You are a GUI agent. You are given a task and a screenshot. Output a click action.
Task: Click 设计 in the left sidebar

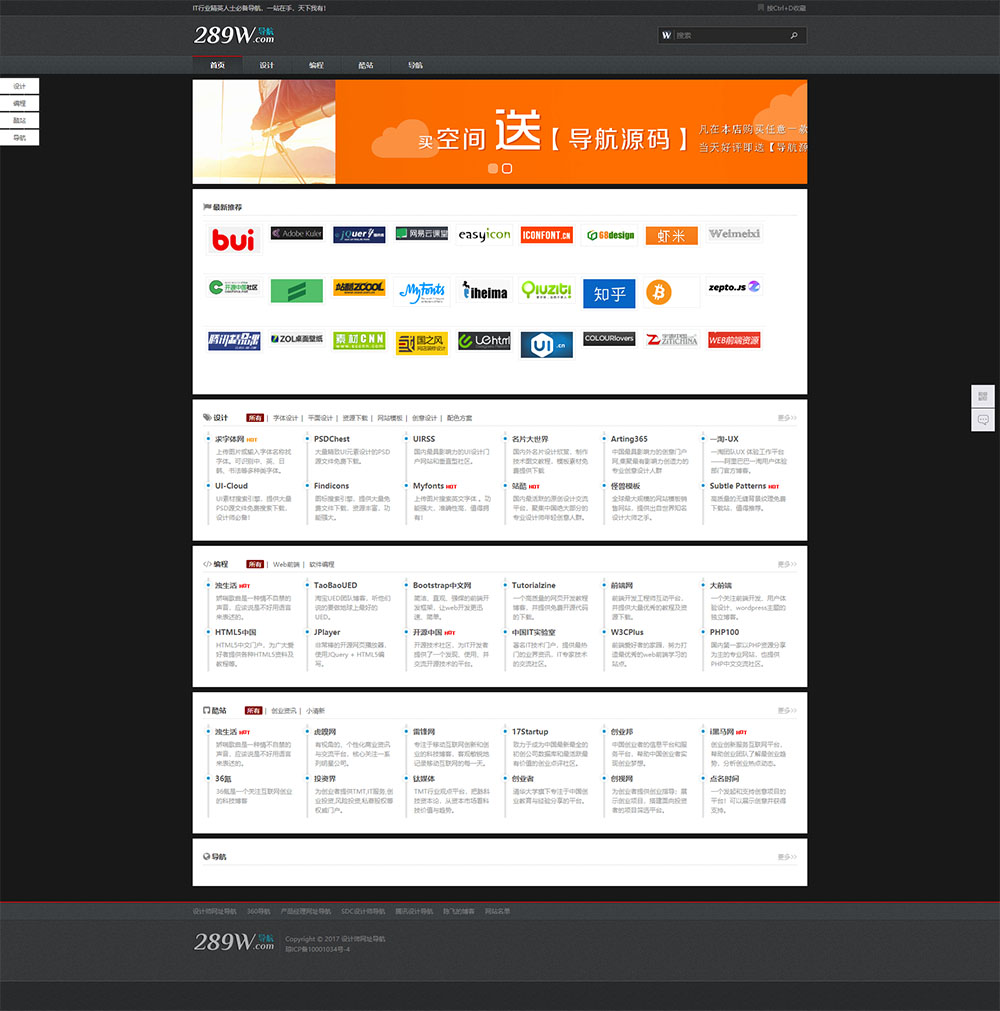pos(20,87)
